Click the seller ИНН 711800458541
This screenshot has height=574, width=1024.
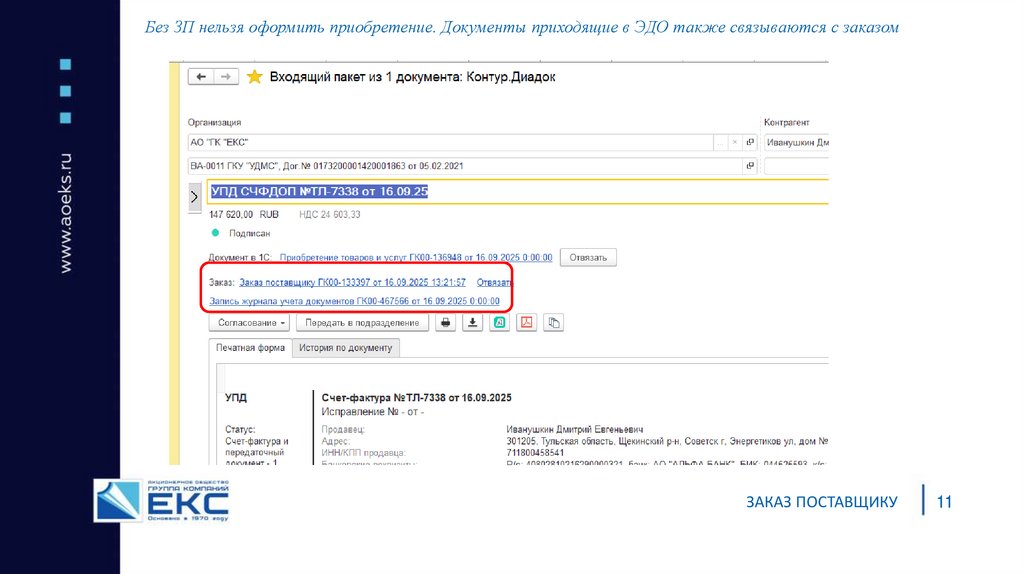pyautogui.click(x=536, y=453)
